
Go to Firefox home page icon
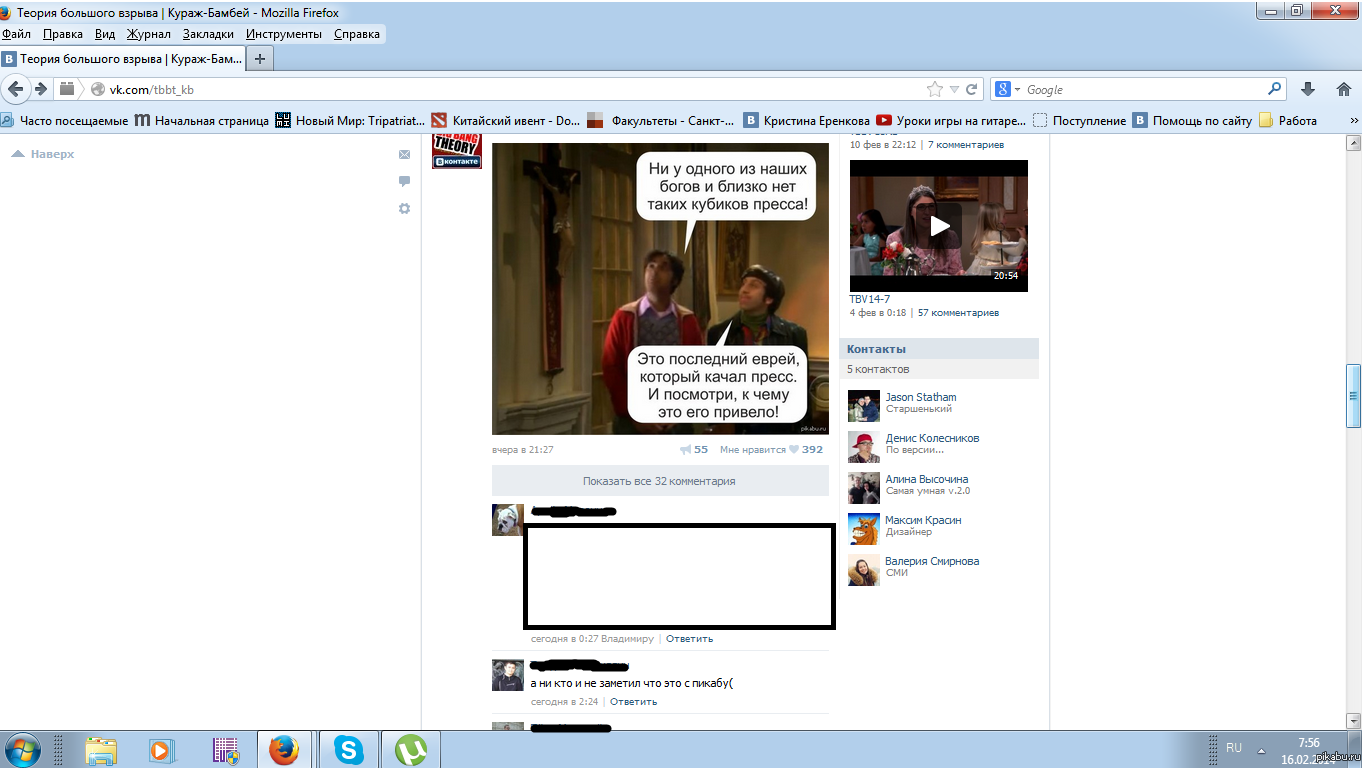pos(1343,89)
